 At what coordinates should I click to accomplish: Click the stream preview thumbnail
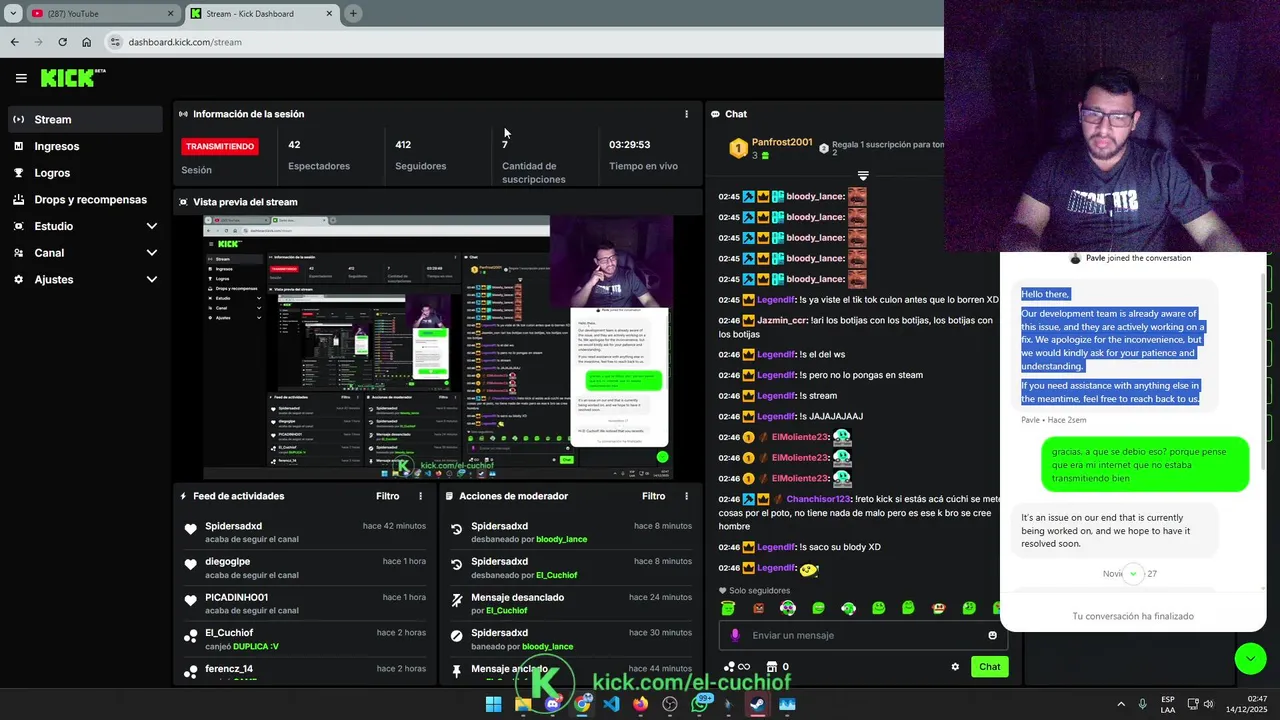coord(438,347)
